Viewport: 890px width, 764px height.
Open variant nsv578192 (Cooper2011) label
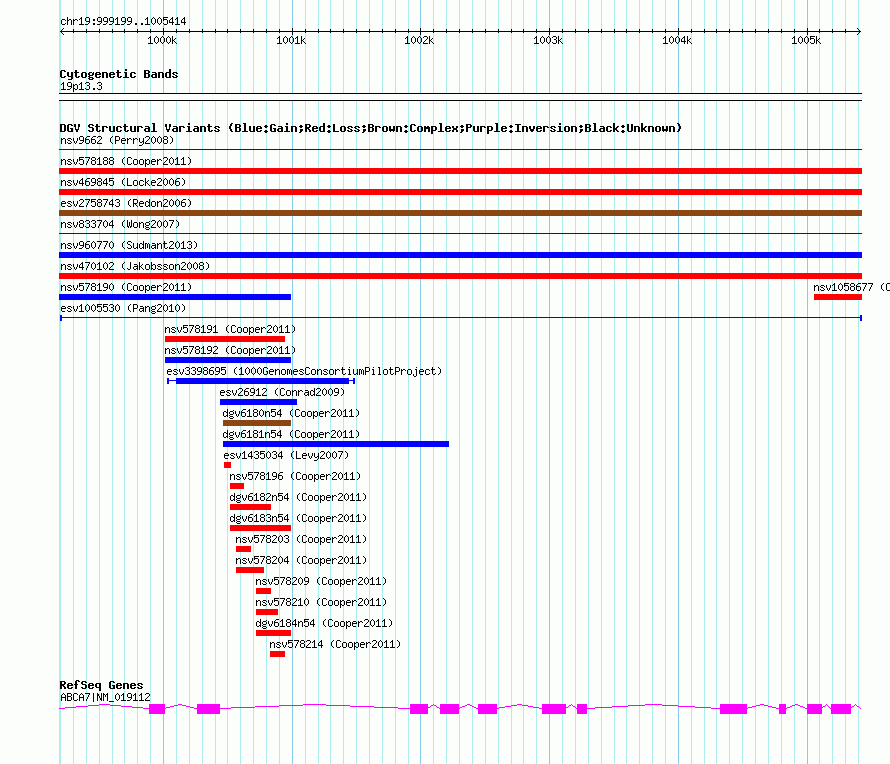(230, 350)
